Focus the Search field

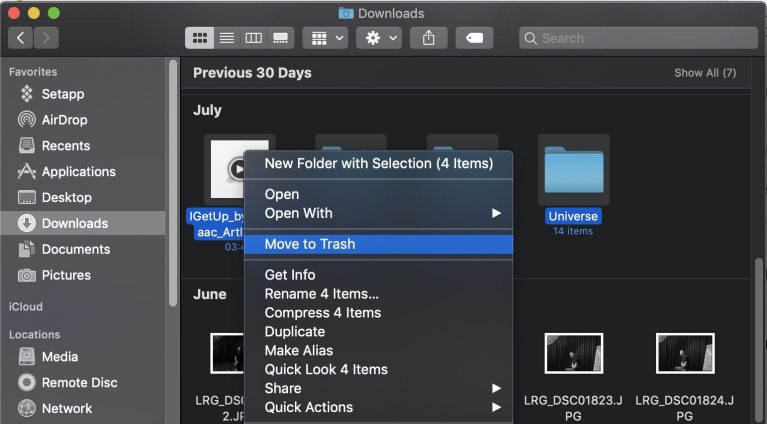point(638,38)
